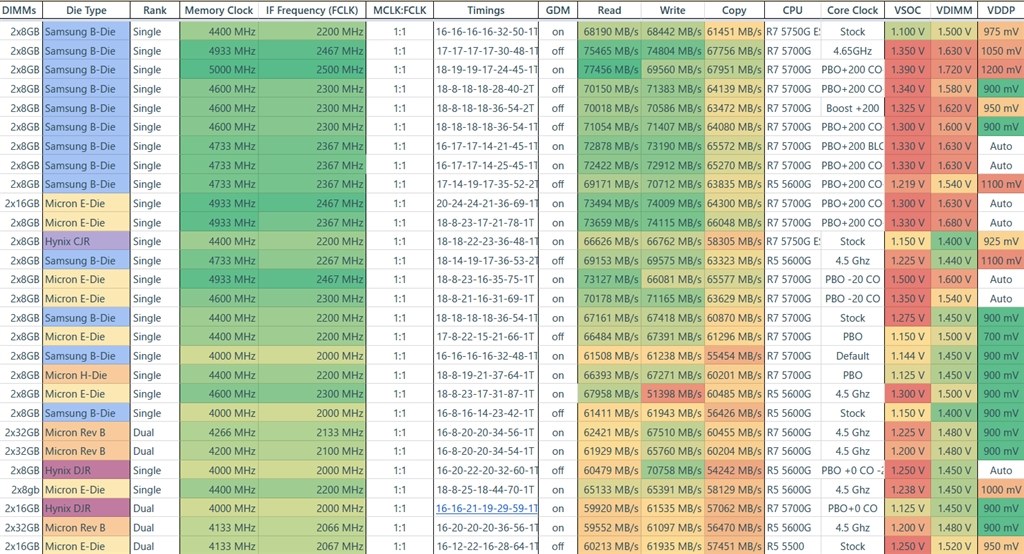1024x554 pixels.
Task: Select the 975 mV VDDP cell
Action: (1001, 31)
